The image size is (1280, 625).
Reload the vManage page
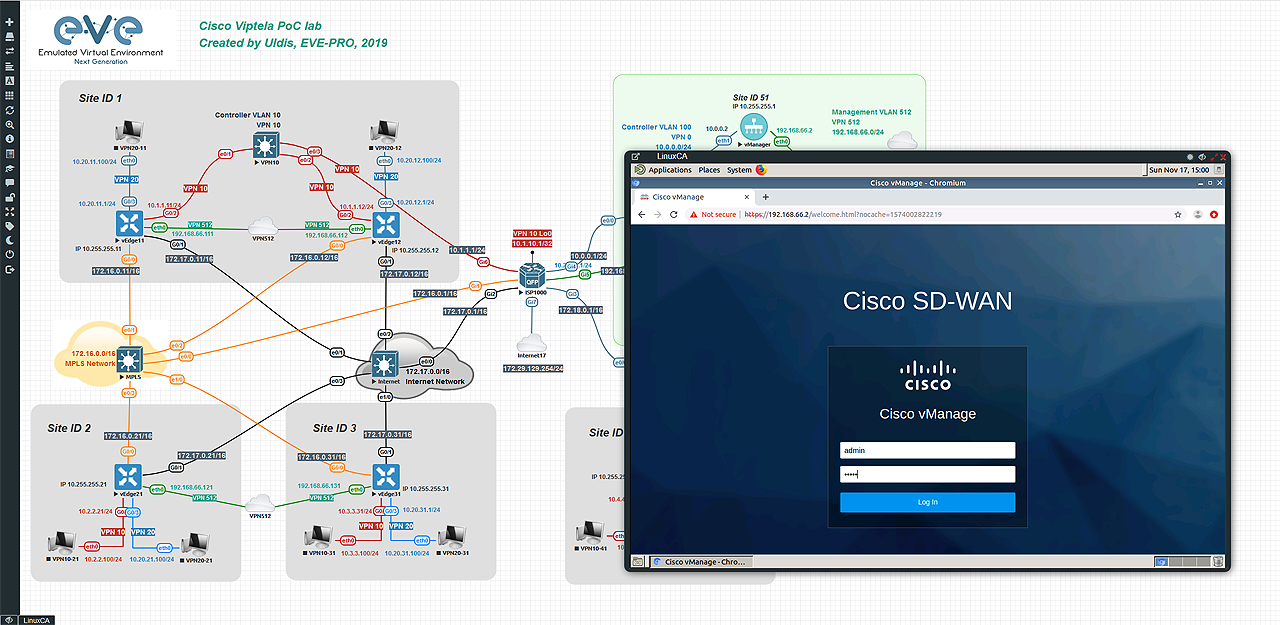point(674,214)
